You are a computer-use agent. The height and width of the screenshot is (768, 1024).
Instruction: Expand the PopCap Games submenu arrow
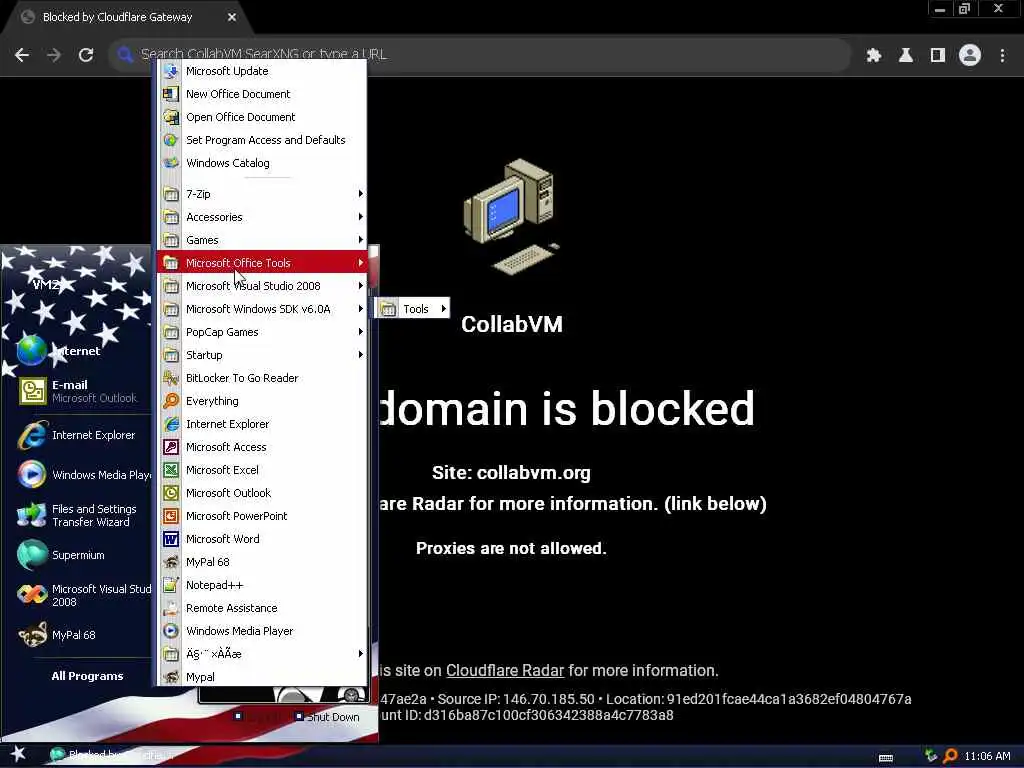[x=360, y=332]
